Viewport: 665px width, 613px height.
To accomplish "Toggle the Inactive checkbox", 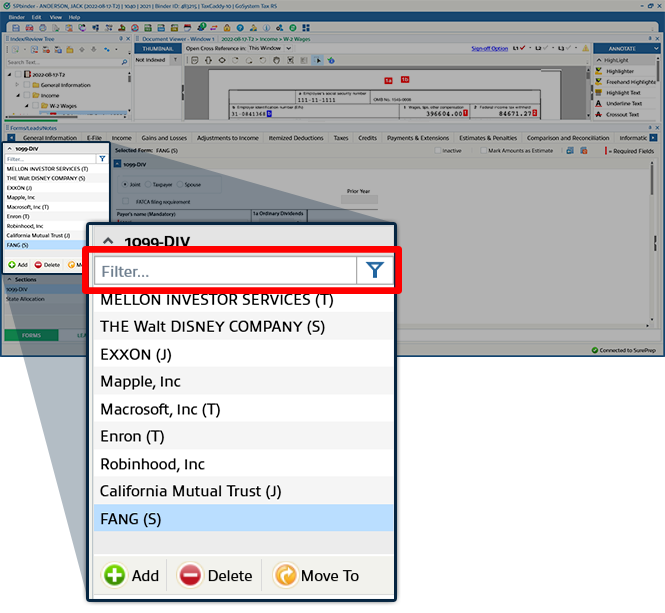I will pyautogui.click(x=438, y=151).
